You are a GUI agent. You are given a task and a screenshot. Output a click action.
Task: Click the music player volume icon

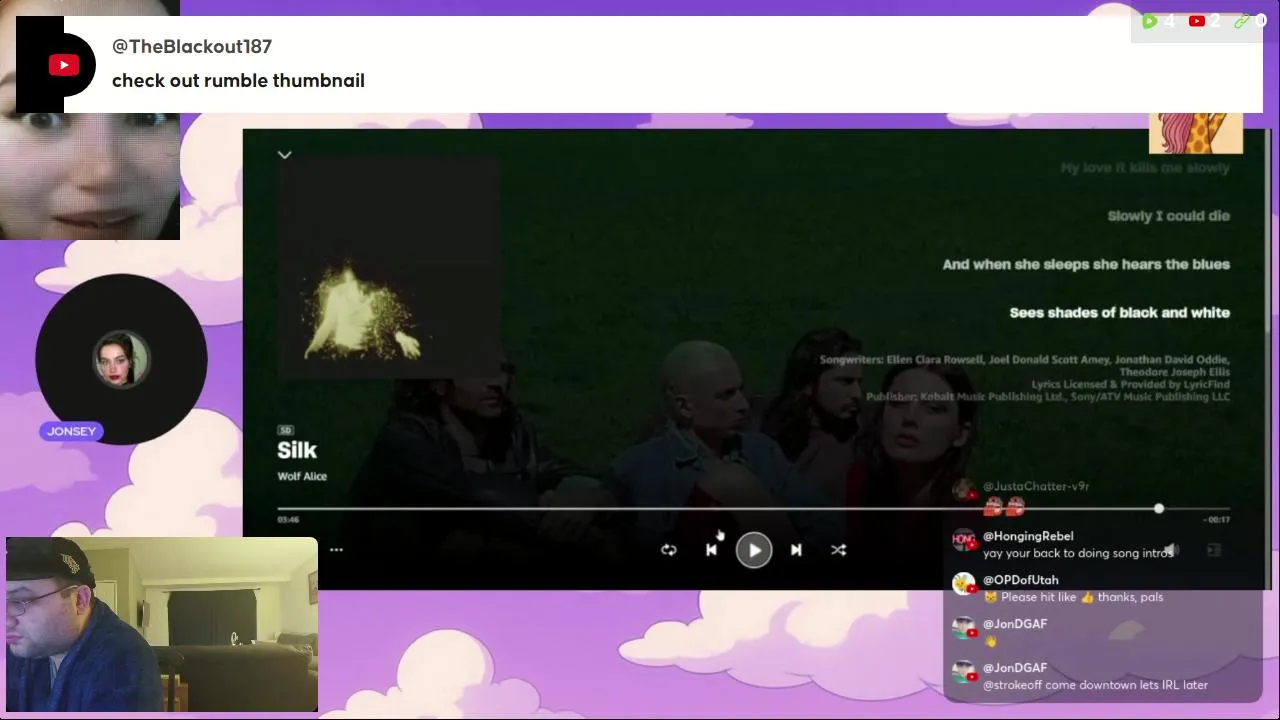pos(1171,550)
